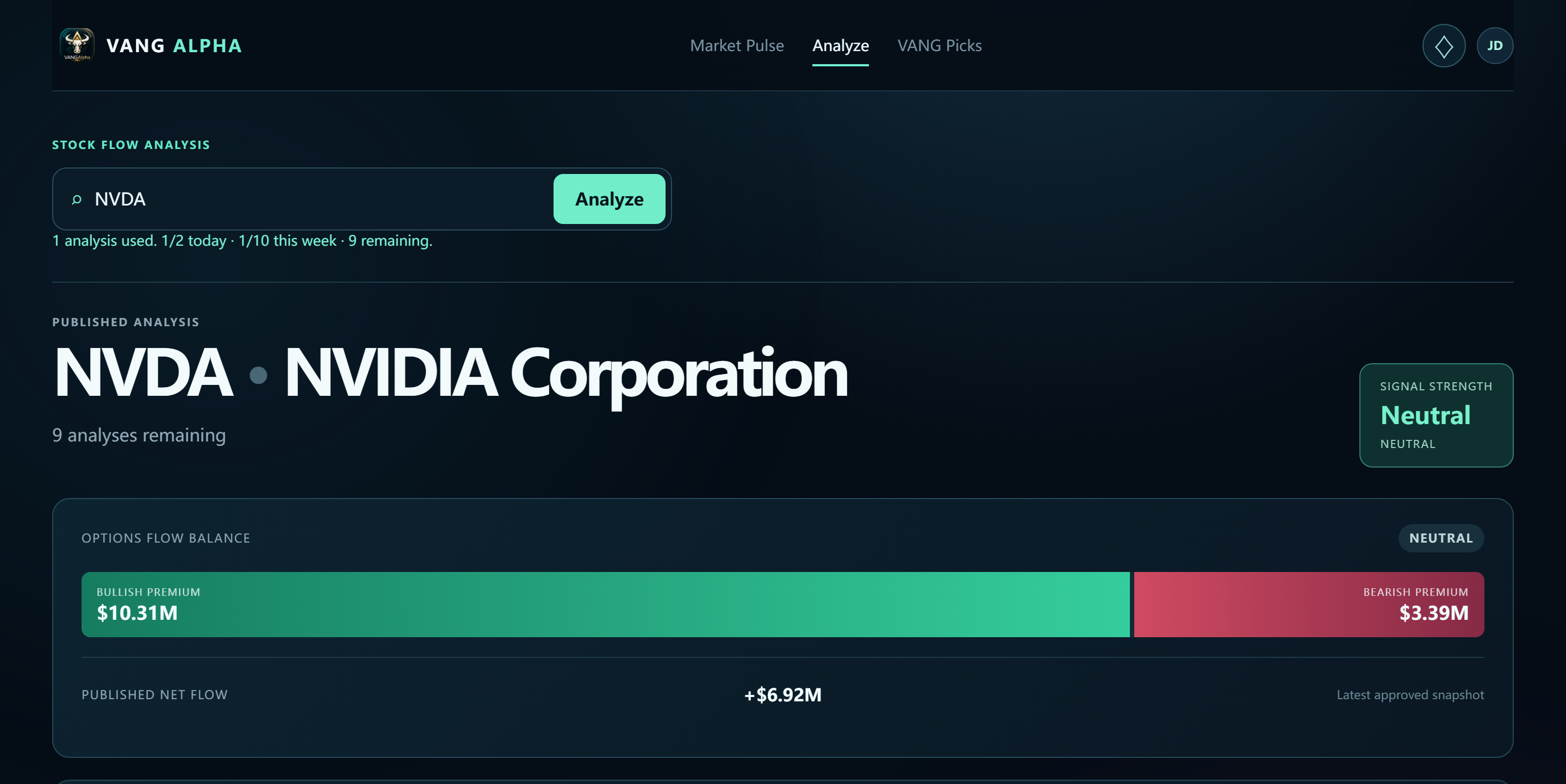Open the JD user avatar menu
Image resolution: width=1566 pixels, height=784 pixels.
click(x=1495, y=46)
